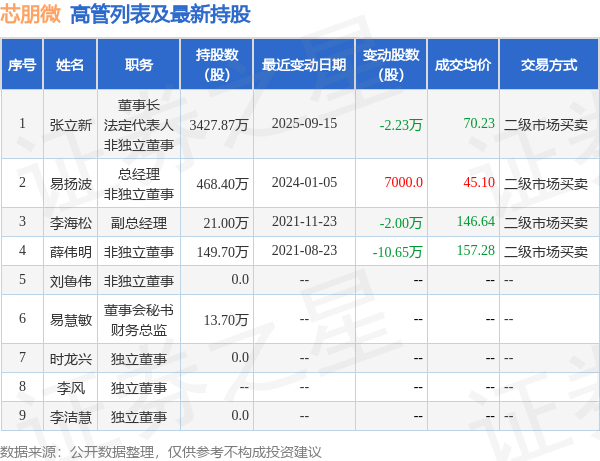Viewport: 600px width, 461px height.
Task: Click the holding value 21.00万
Action: [x=226, y=223]
